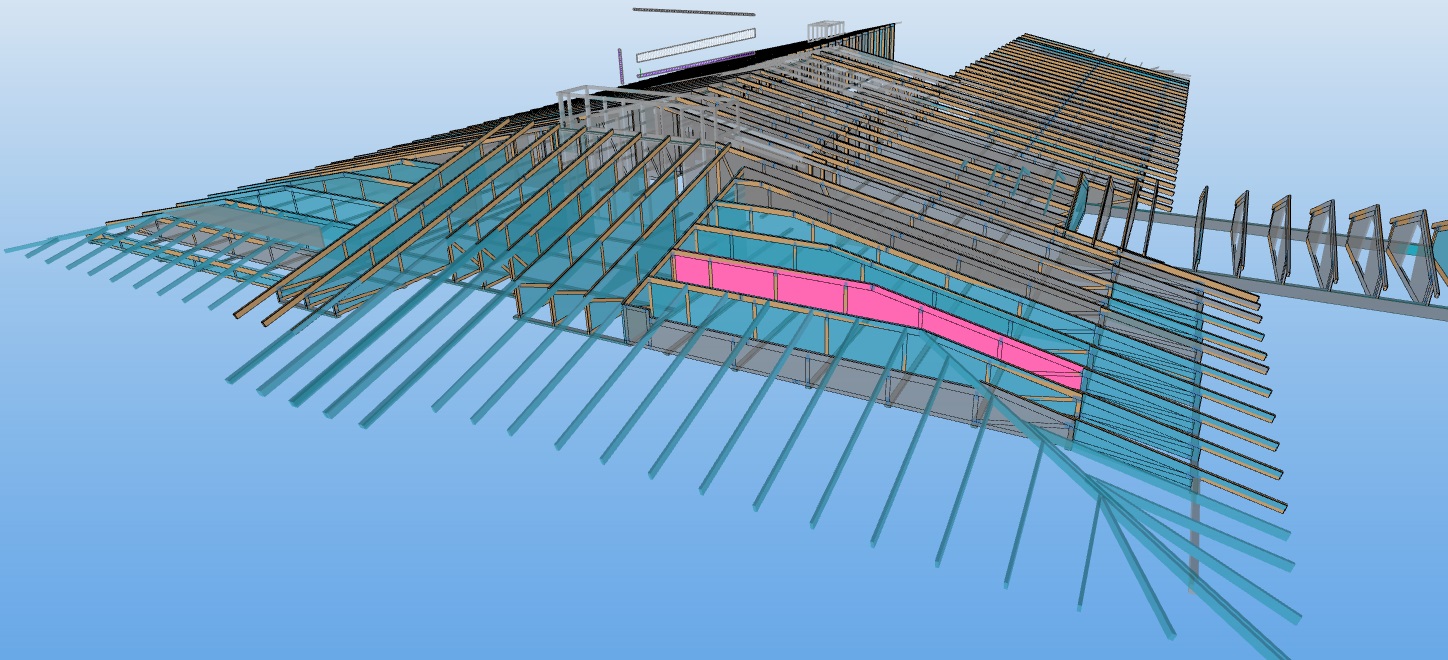The height and width of the screenshot is (660, 1448).
Task: Select the black ridge strip along the roof top
Action: coord(760,56)
